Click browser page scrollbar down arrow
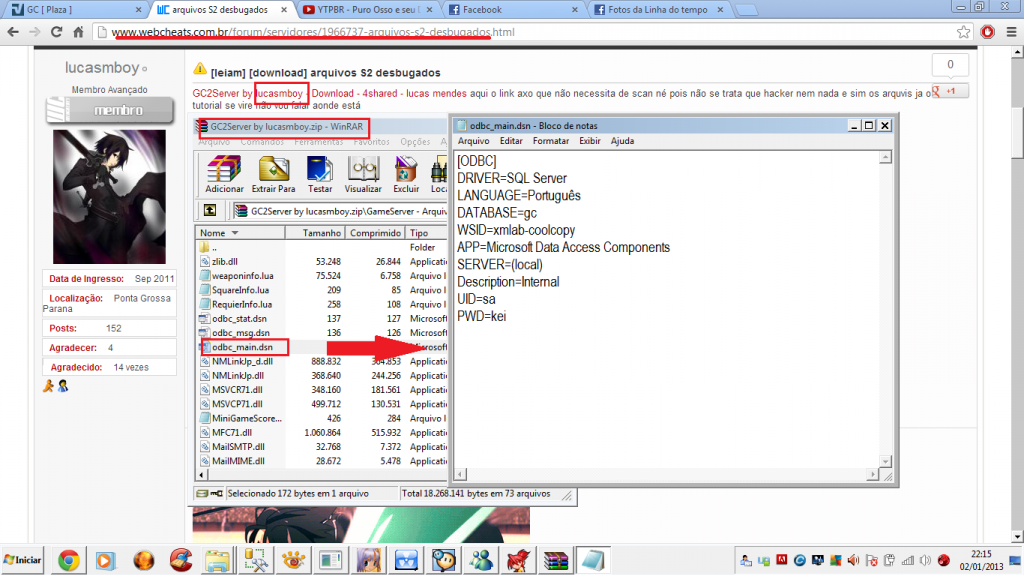Screen dimensions: 1024x575 [1017, 536]
